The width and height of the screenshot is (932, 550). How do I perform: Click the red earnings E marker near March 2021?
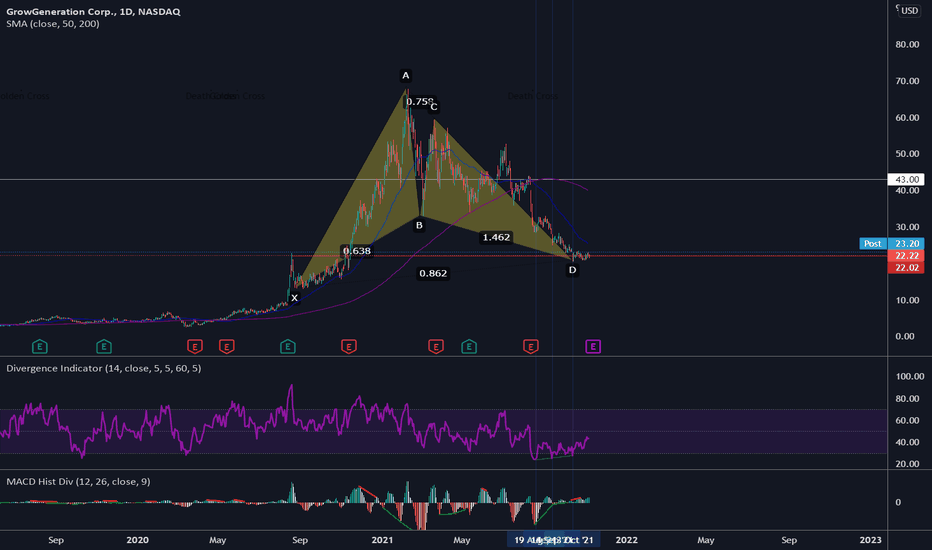[x=436, y=346]
